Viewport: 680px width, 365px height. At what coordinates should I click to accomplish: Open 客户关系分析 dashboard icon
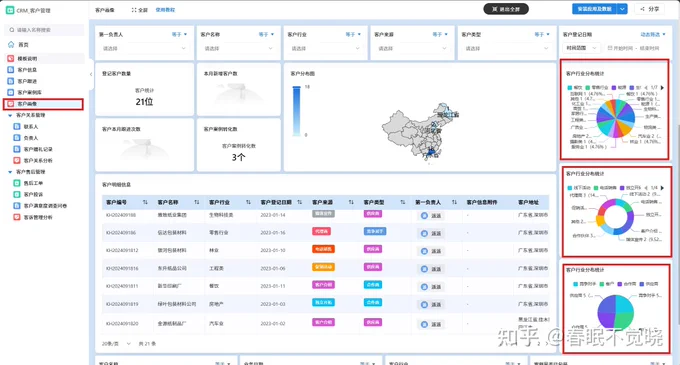click(17, 160)
